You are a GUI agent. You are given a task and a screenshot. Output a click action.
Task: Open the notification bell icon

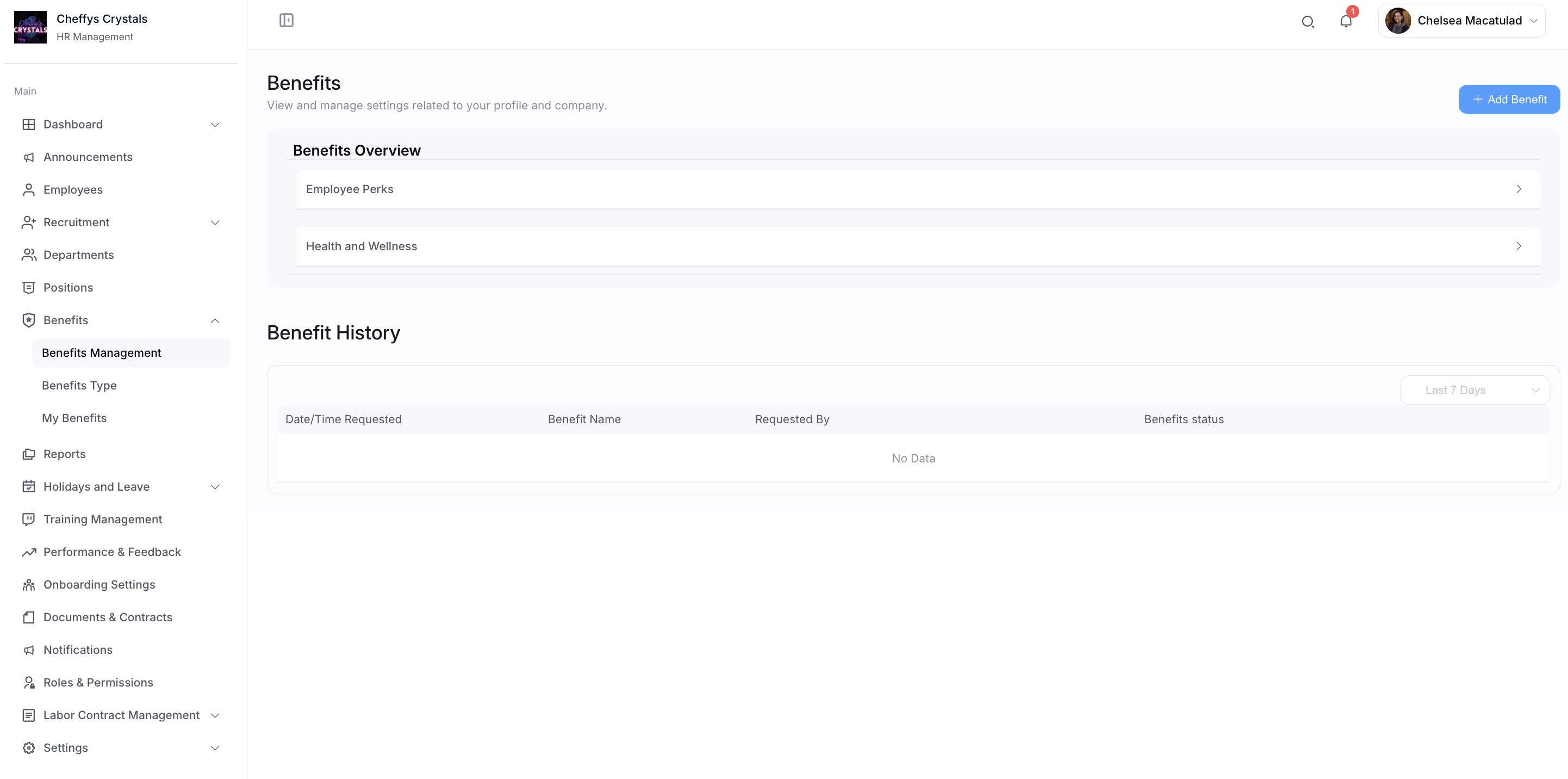point(1346,21)
